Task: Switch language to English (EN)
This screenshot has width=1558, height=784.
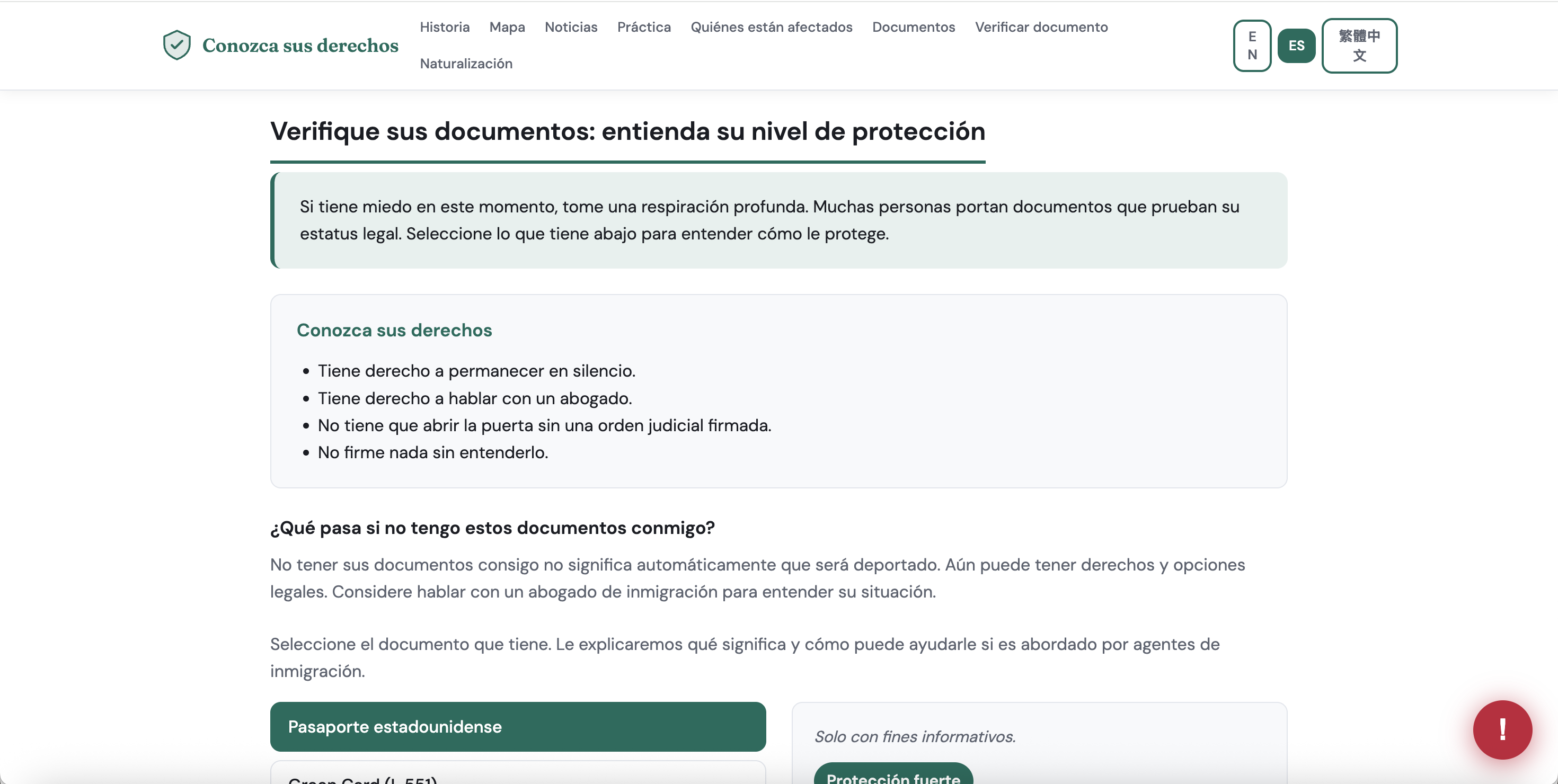Action: click(x=1251, y=46)
